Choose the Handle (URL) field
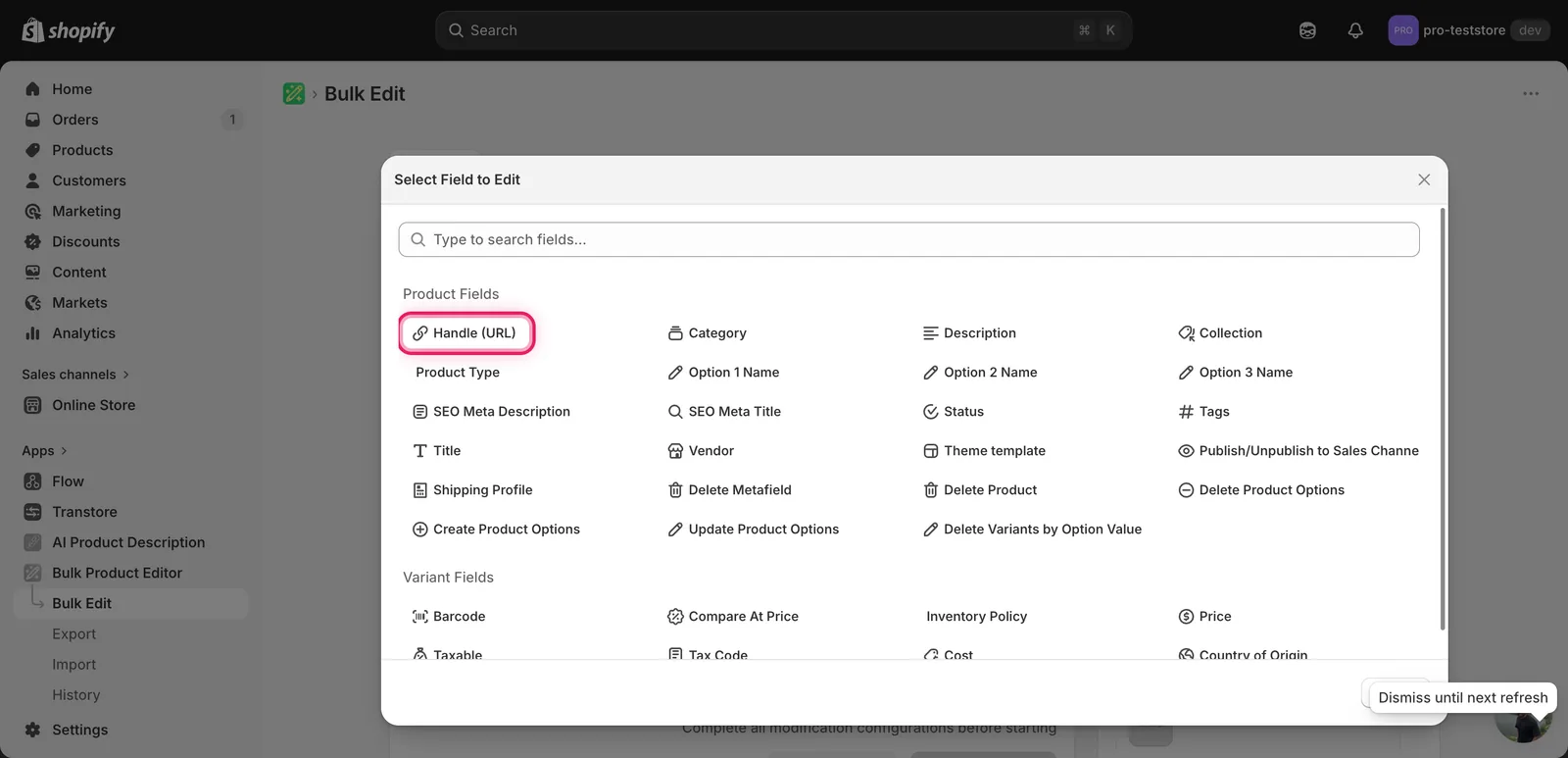1568x758 pixels. (x=466, y=333)
